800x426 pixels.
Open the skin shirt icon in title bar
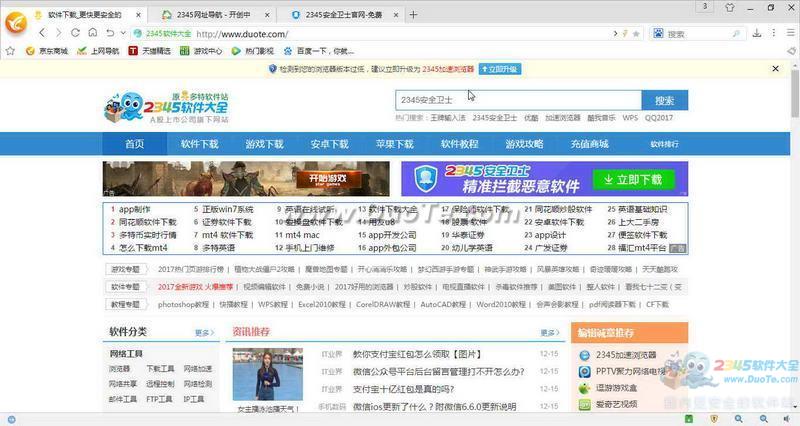coord(730,7)
